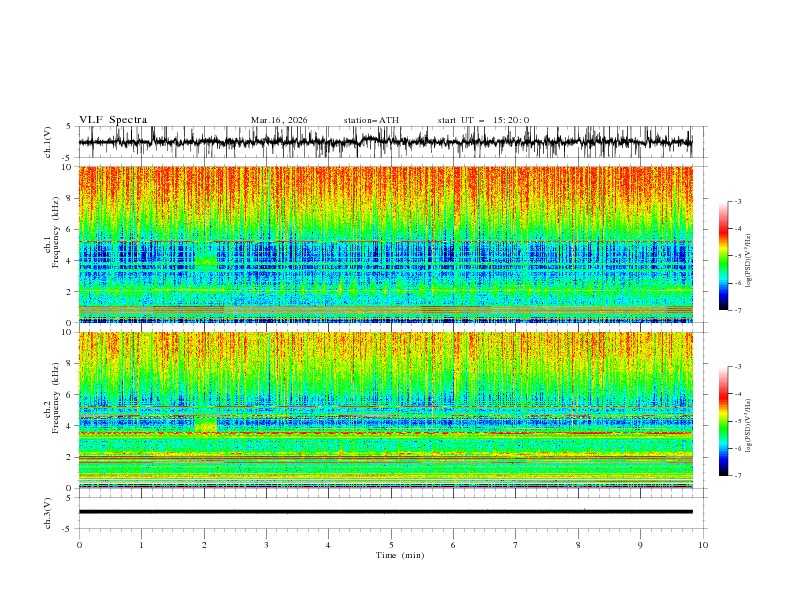792x612 pixels.
Task: Click the "9" tick on the time axis
Action: coord(640,545)
